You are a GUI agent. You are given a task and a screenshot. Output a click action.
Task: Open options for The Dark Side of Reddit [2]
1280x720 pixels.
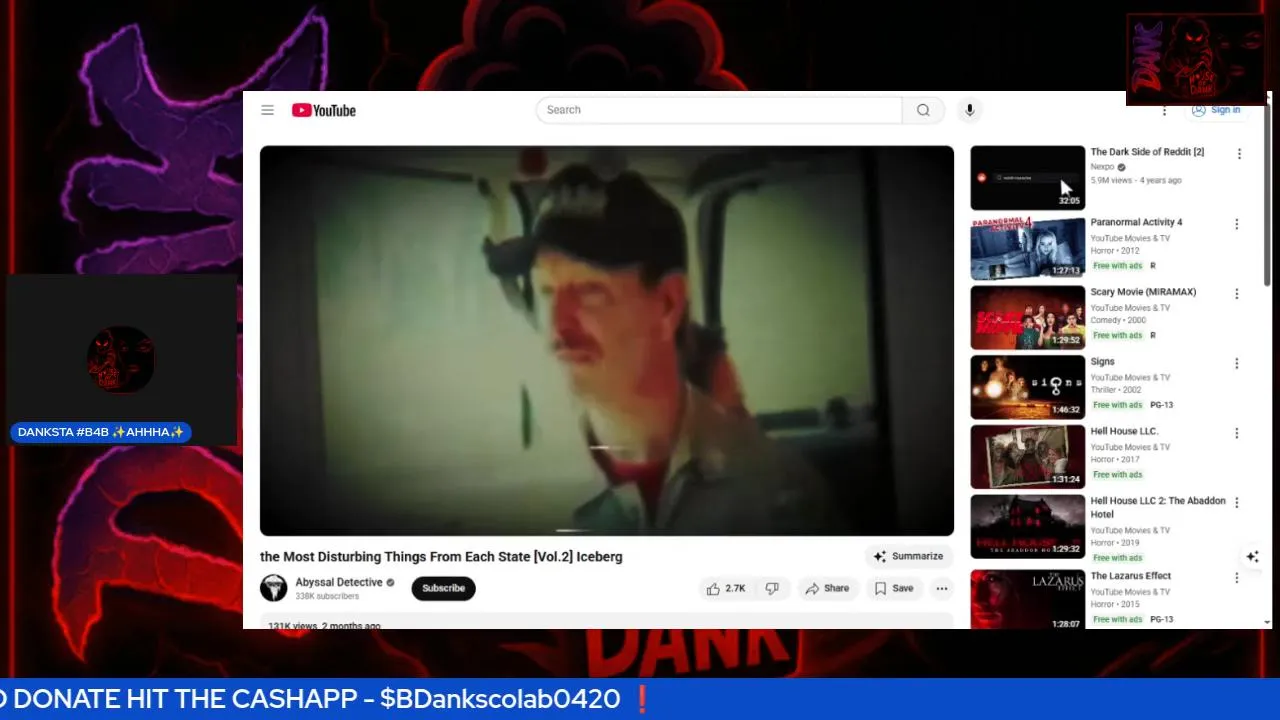pyautogui.click(x=1239, y=154)
